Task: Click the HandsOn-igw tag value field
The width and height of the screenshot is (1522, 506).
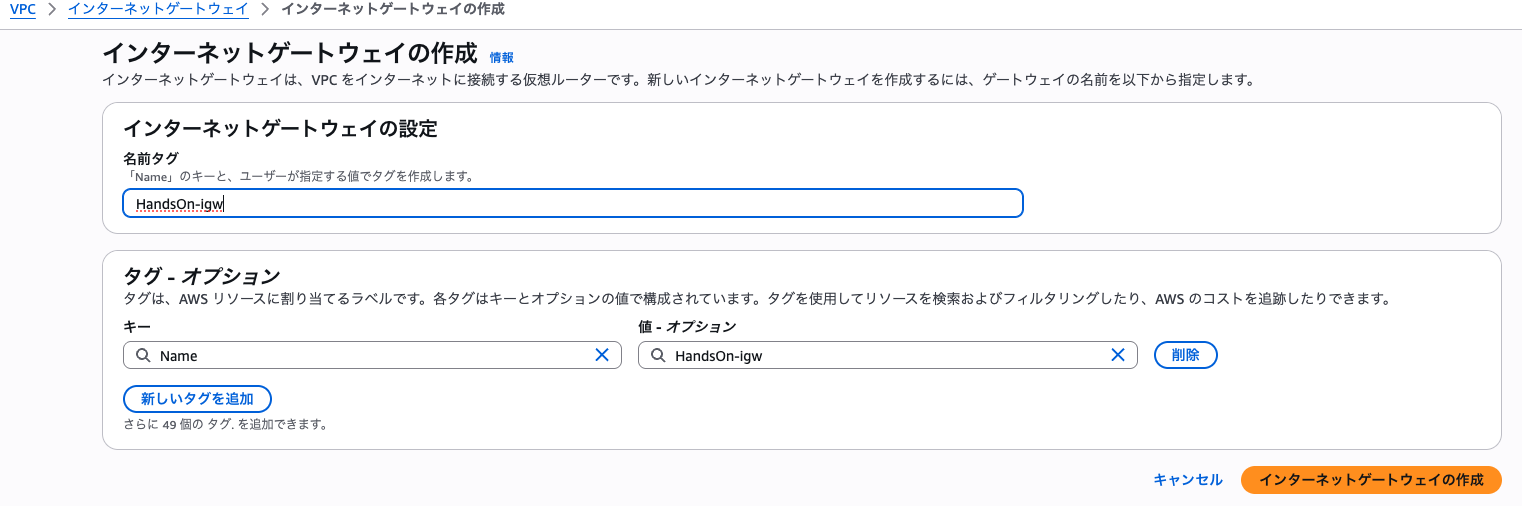Action: [887, 355]
